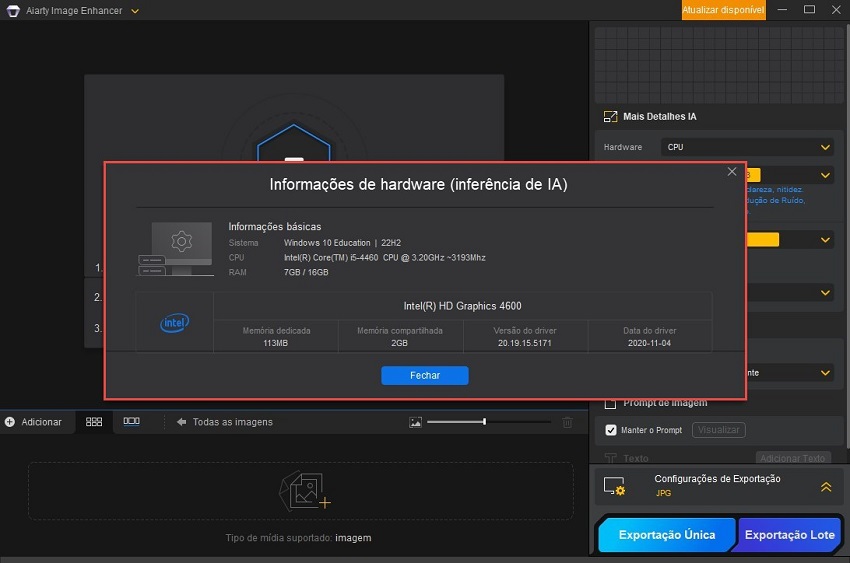The image size is (850, 563).
Task: Toggle the Prompt de imagem checkbox
Action: tap(610, 404)
